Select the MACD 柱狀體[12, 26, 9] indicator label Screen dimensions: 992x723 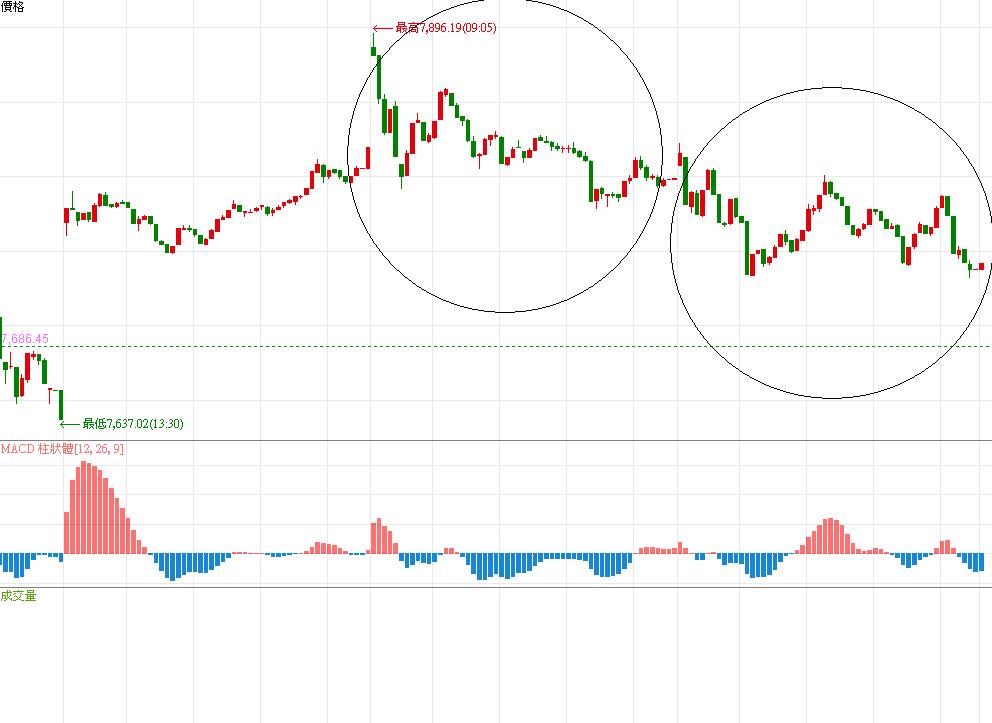(62, 448)
